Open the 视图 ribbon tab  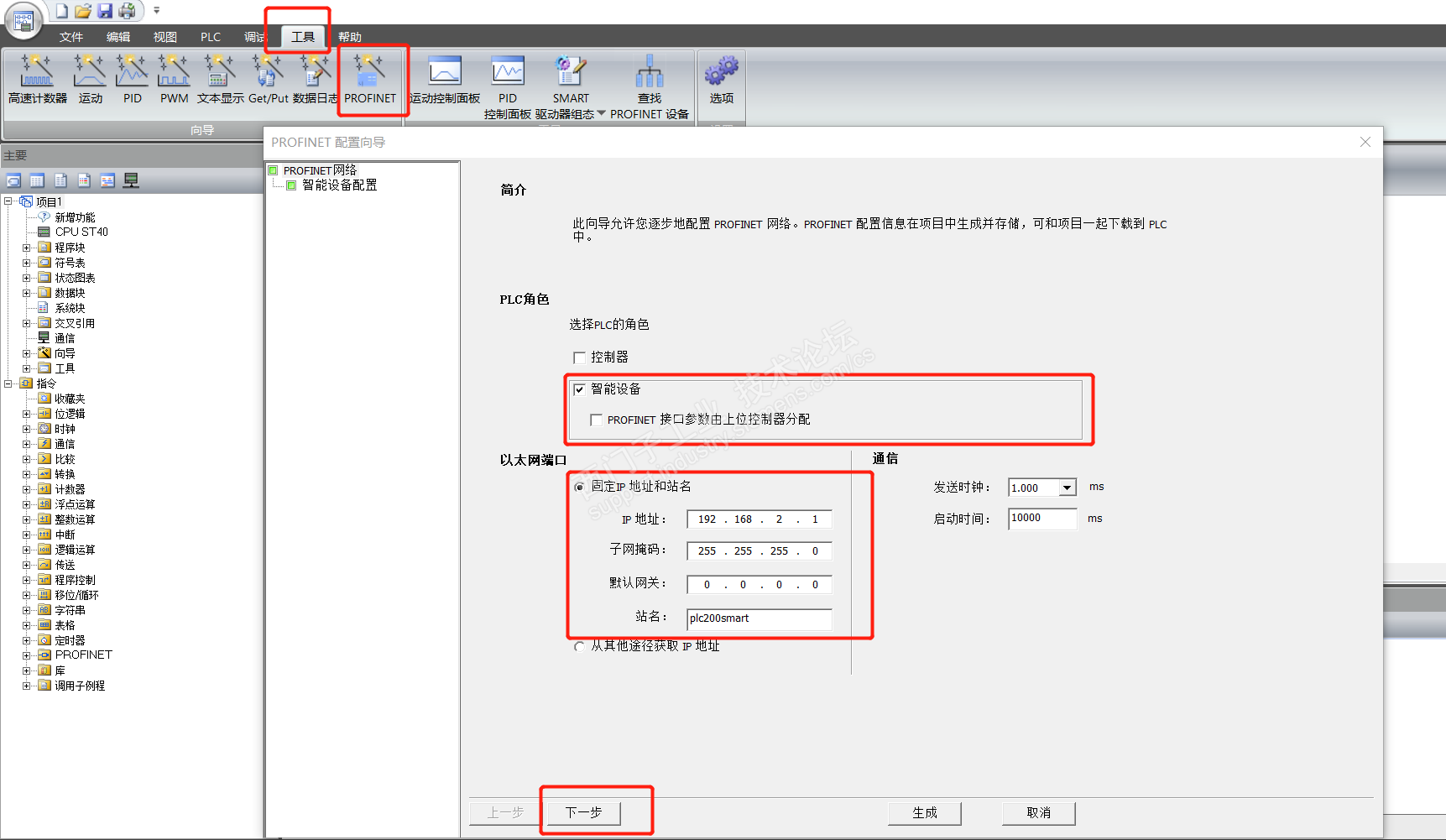coord(165,37)
